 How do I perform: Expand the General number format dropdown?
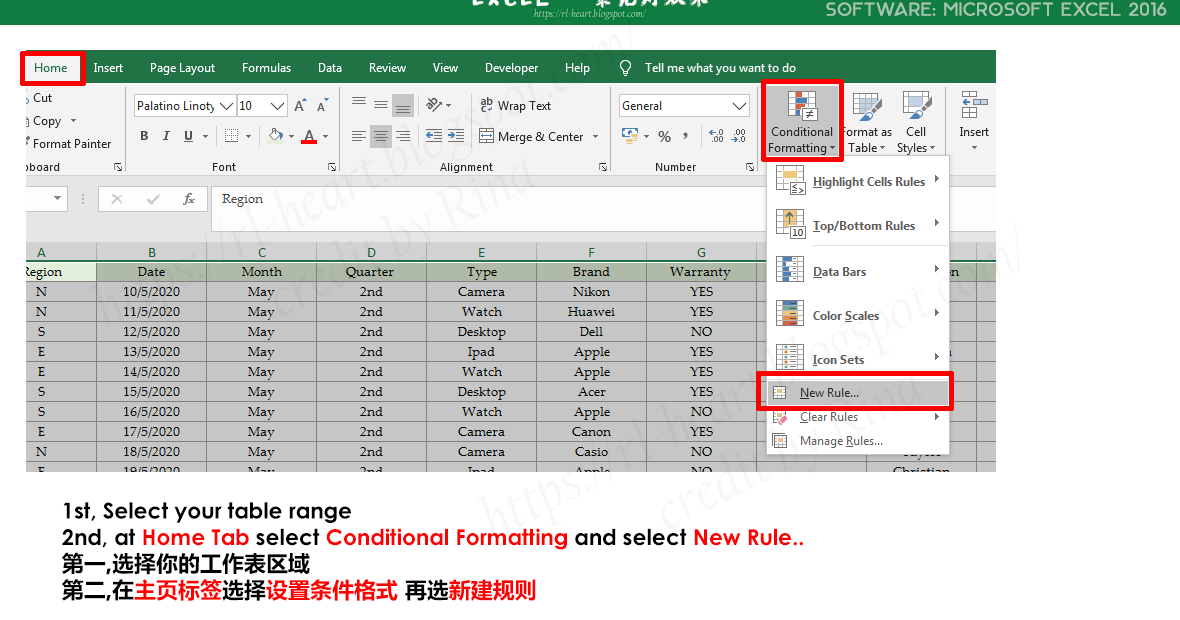pos(740,106)
